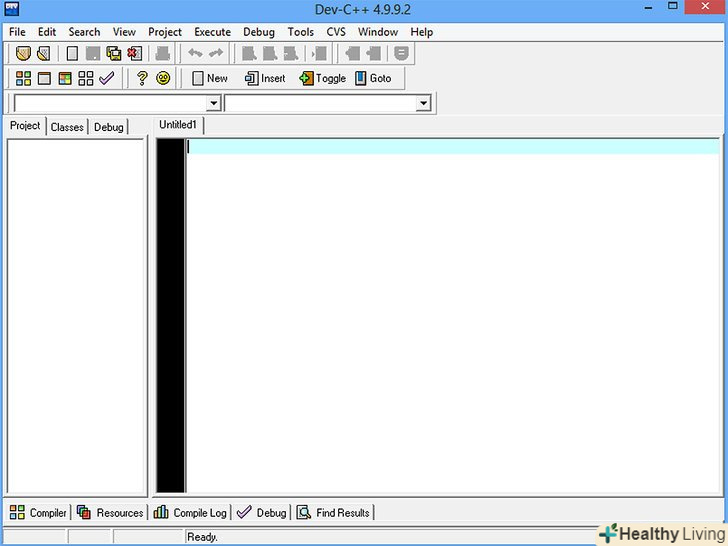Image resolution: width=728 pixels, height=546 pixels.
Task: Click the grayed-out Undo arrow
Action: click(195, 53)
